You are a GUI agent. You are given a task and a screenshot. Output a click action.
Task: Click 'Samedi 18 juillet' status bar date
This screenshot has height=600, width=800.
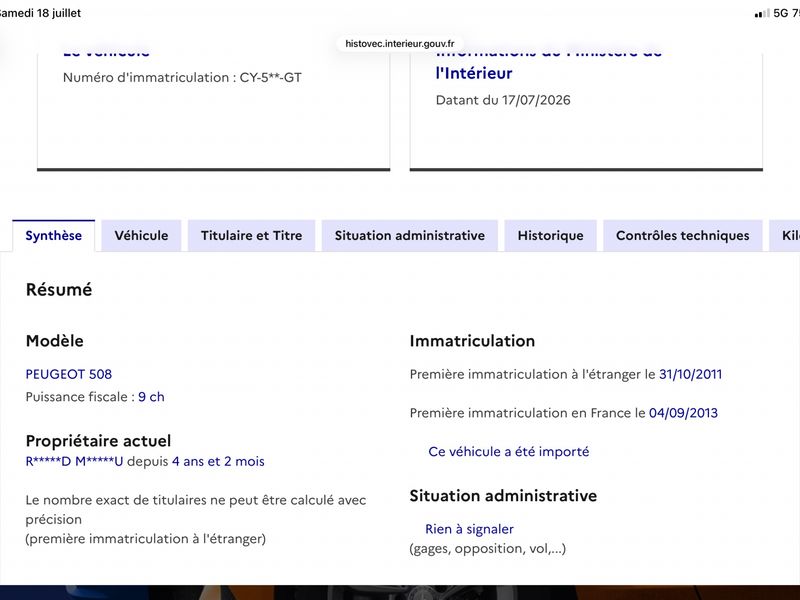40,13
